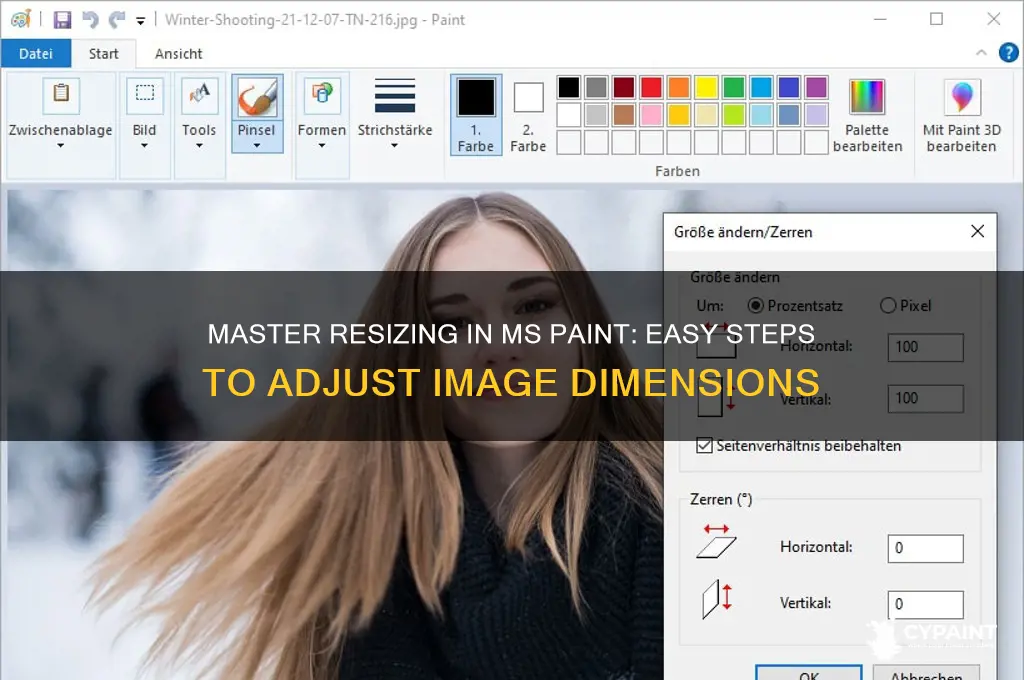This screenshot has width=1024, height=680.
Task: Open the quick access toolbar customization arrow
Action: click(140, 21)
